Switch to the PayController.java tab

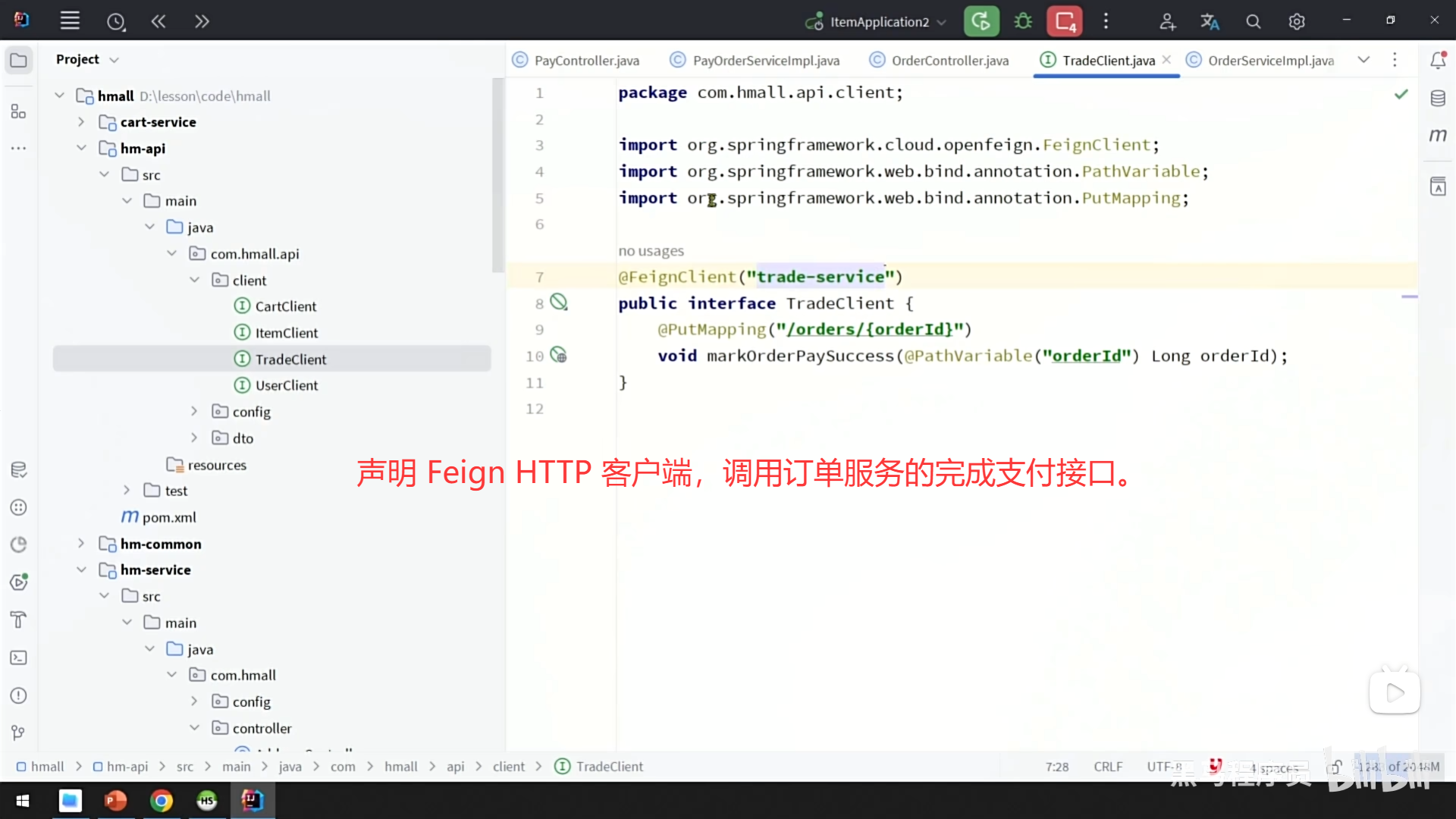586,61
